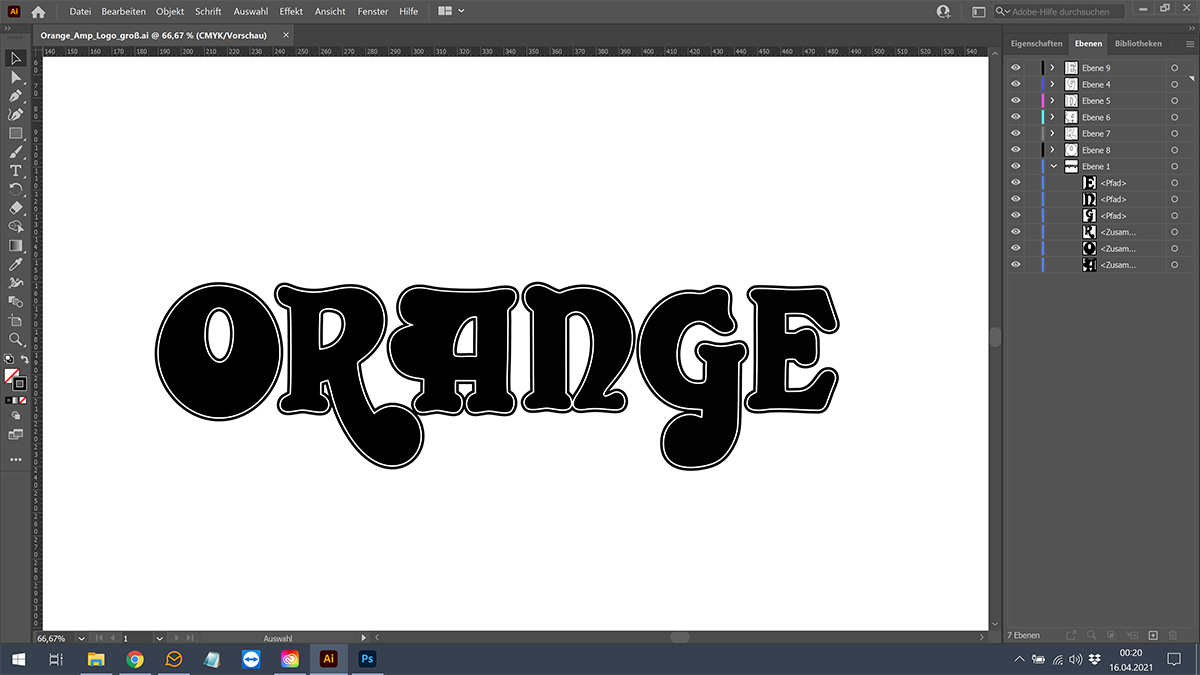Click the locate object magnifier in Layers panel
1200x675 pixels.
pyautogui.click(x=1092, y=635)
